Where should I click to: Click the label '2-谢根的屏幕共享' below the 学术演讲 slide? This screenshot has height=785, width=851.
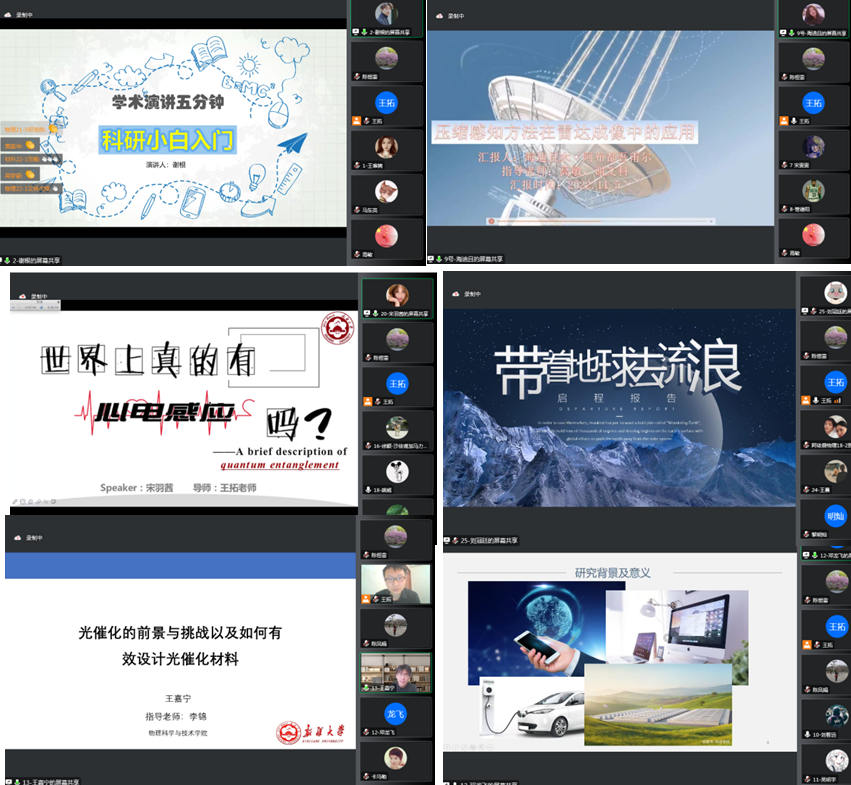pyautogui.click(x=36, y=261)
